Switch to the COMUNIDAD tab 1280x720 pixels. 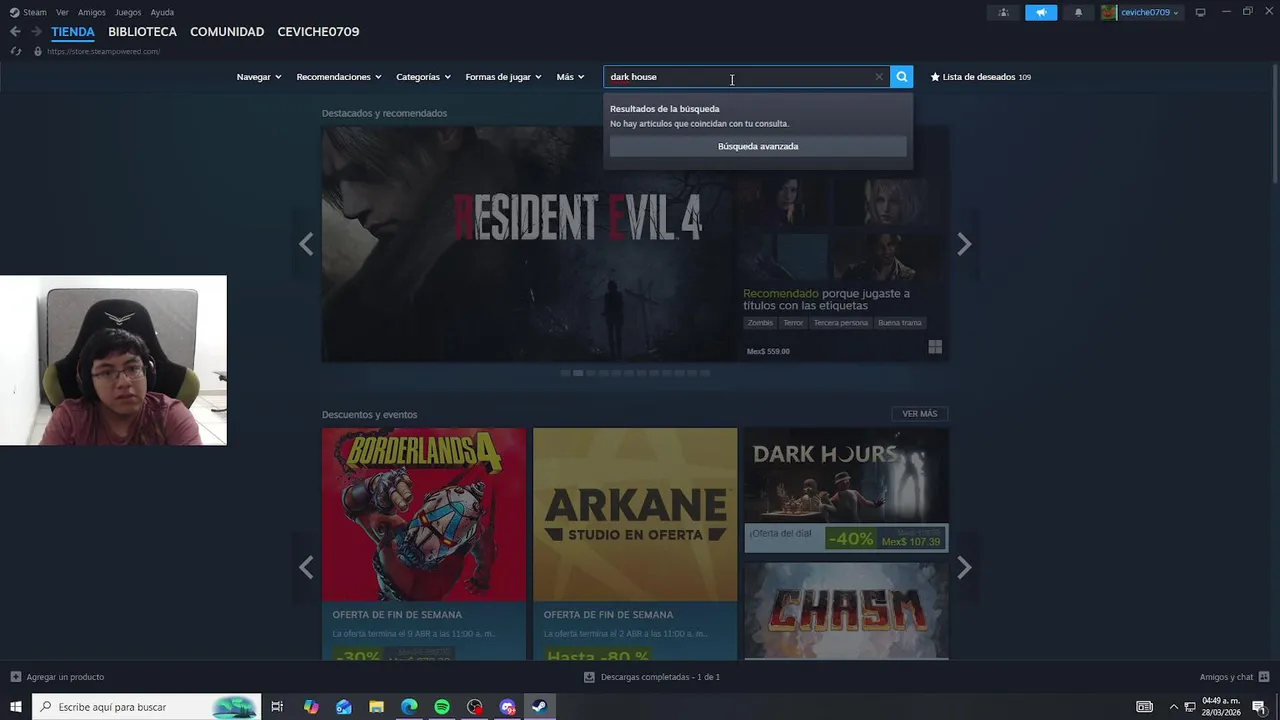pyautogui.click(x=227, y=32)
